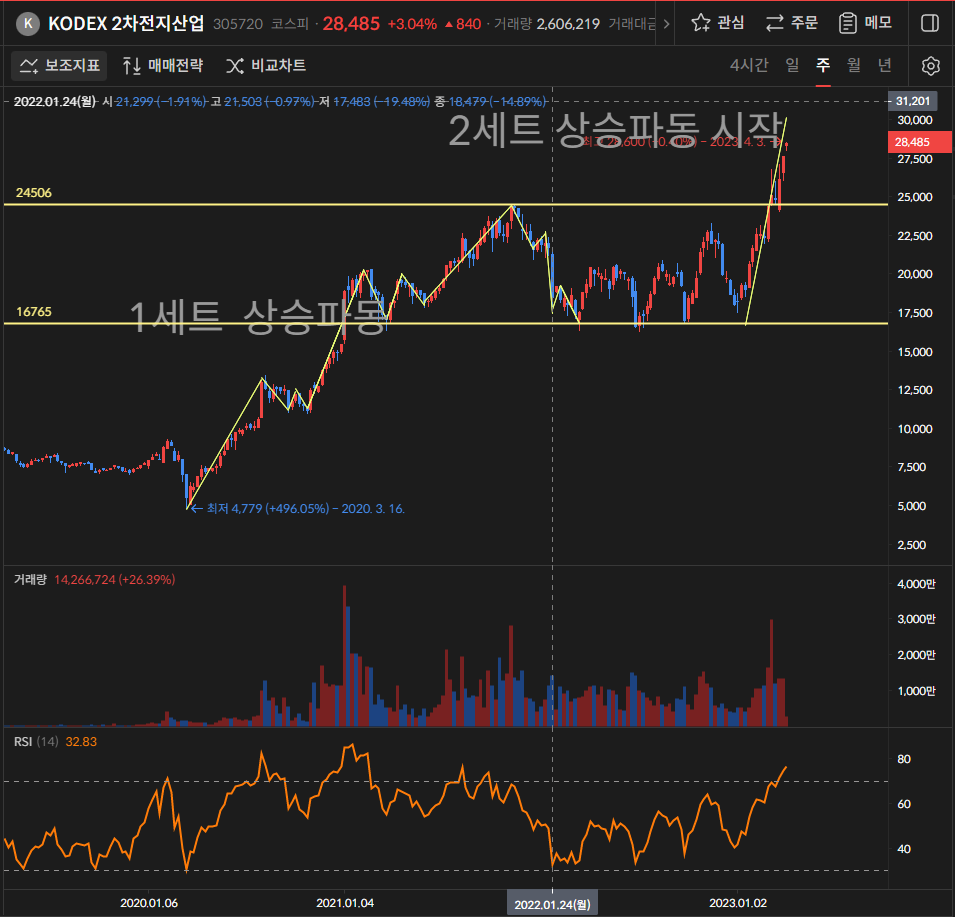Click the current price 28,485 in header
This screenshot has height=917, width=955.
coord(351,24)
